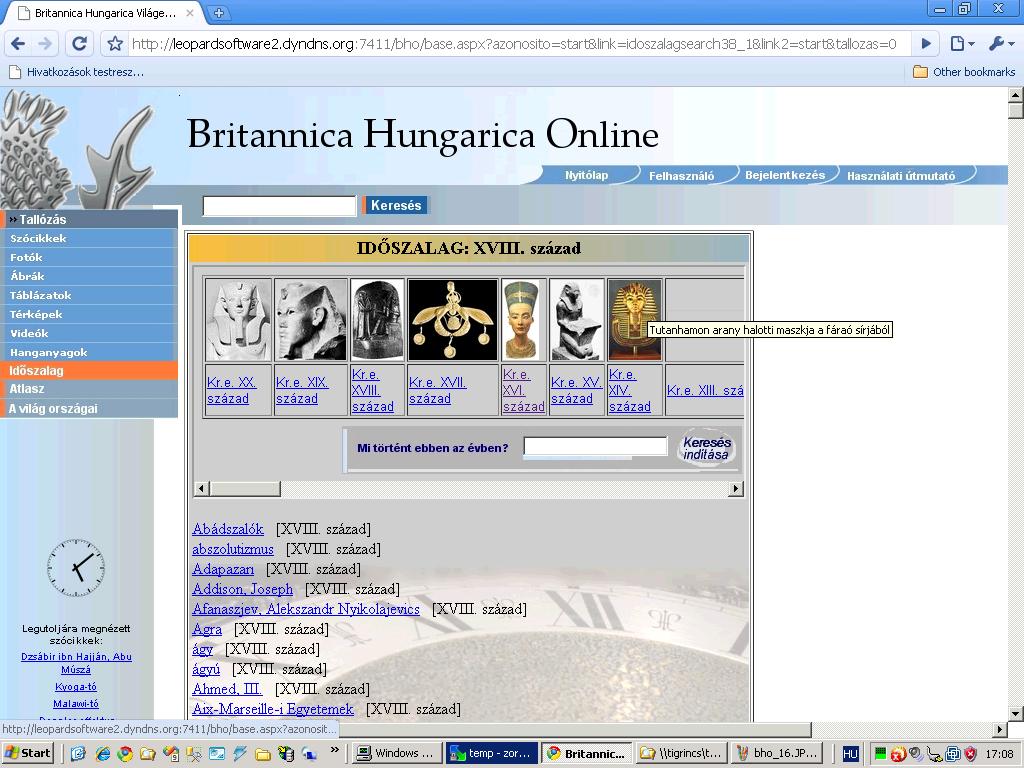Select Videók in the sidebar

click(89, 333)
